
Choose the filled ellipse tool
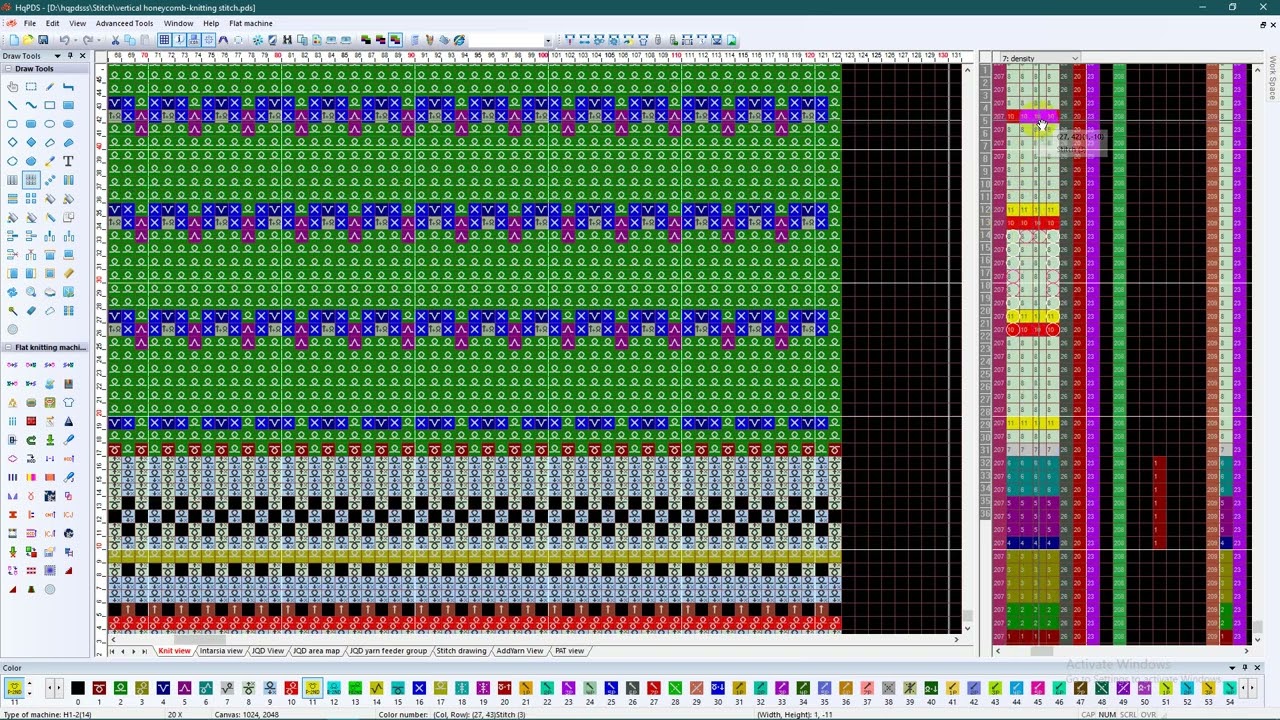68,124
